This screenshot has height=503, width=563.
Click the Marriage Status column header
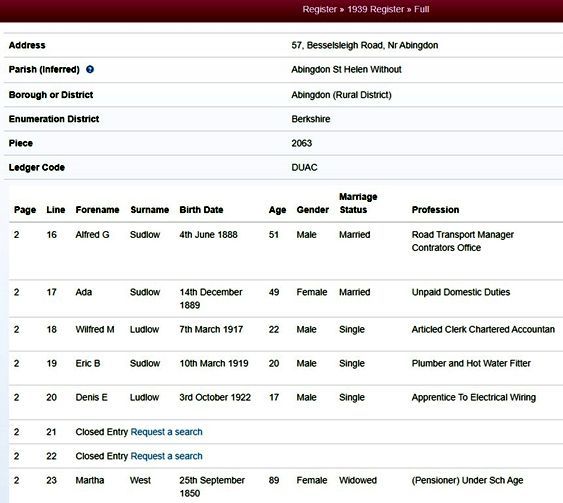(x=358, y=203)
